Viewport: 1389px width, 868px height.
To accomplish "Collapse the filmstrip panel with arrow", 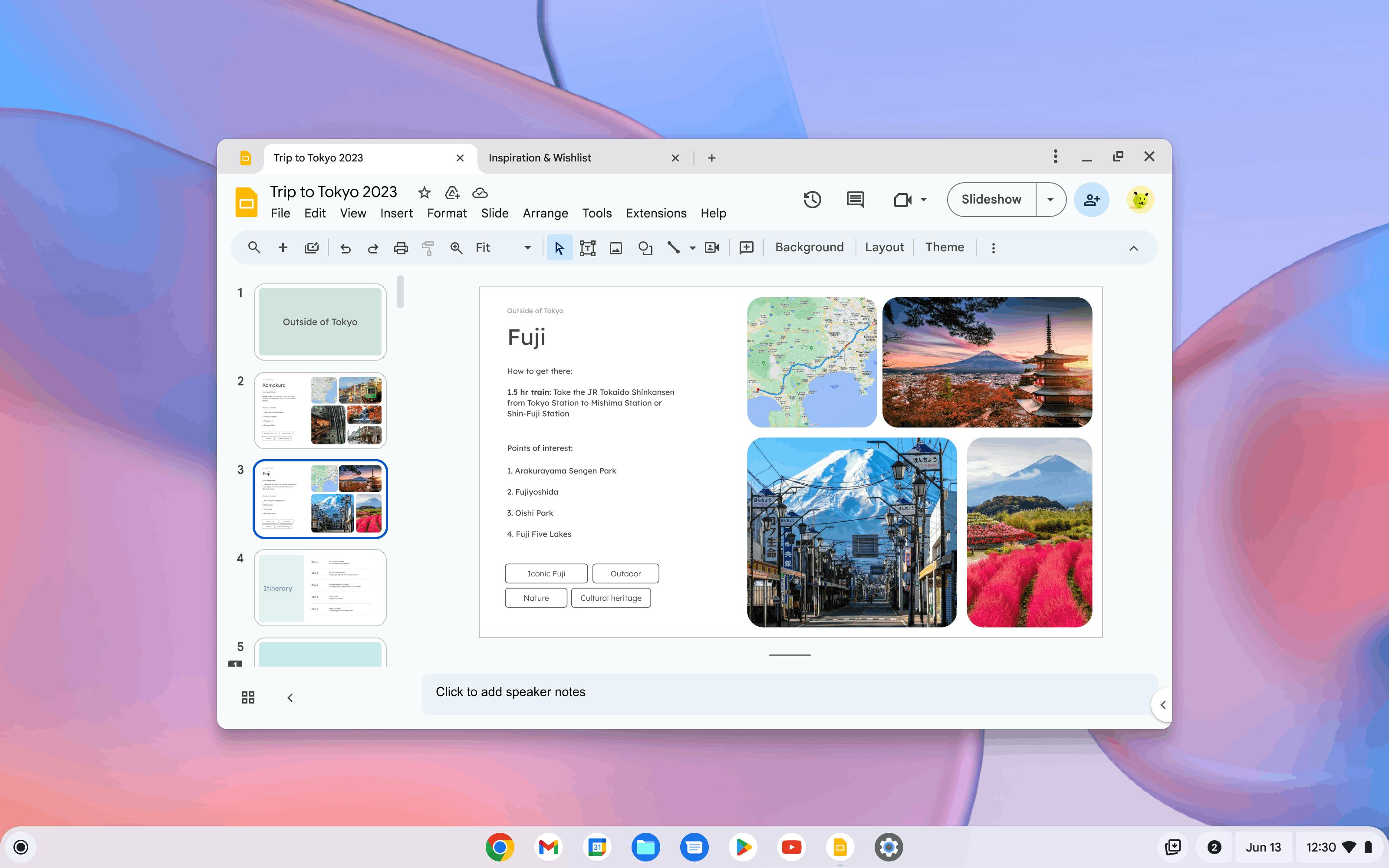I will point(290,697).
